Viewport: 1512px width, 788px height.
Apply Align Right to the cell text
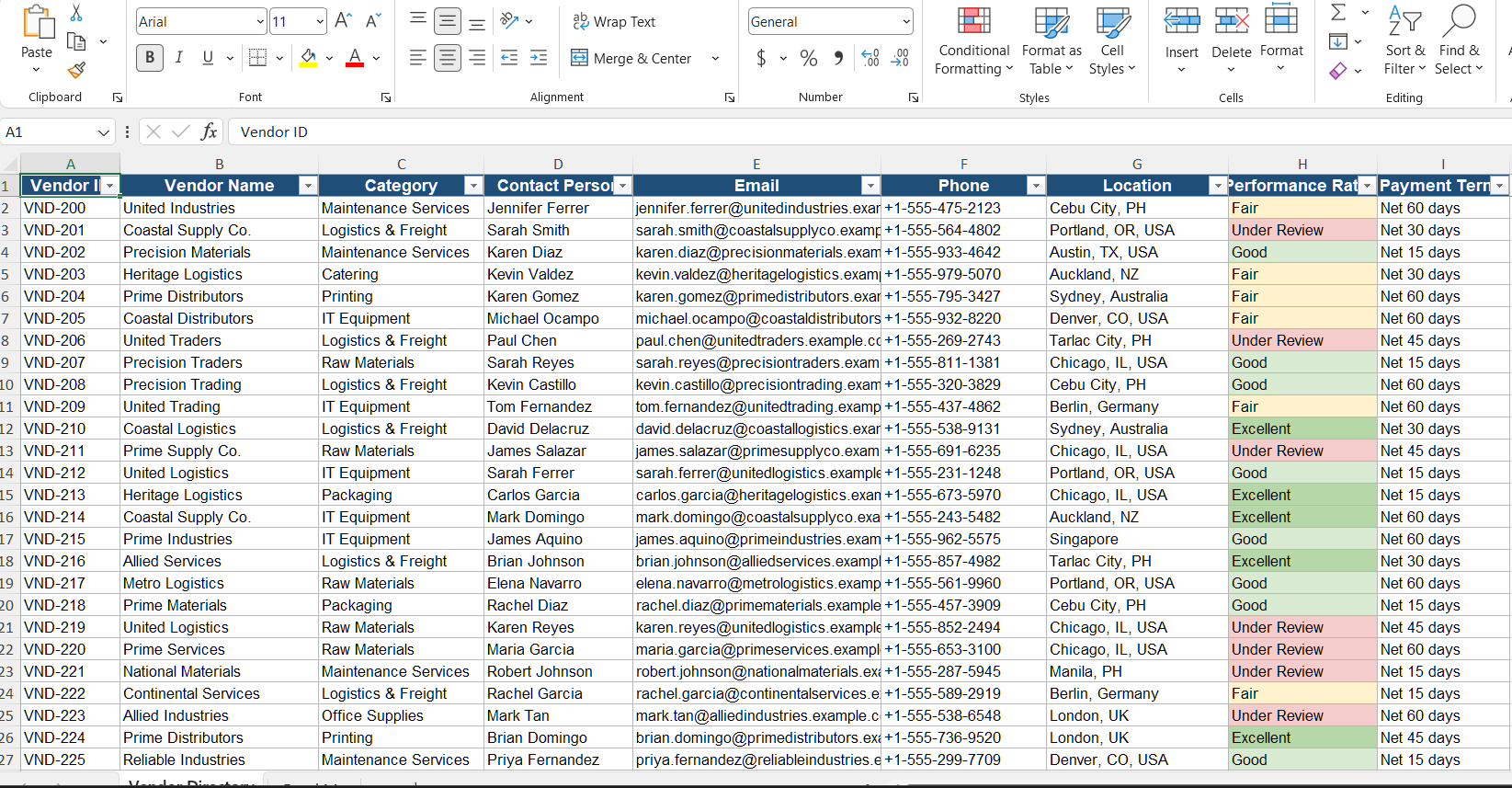(x=477, y=58)
